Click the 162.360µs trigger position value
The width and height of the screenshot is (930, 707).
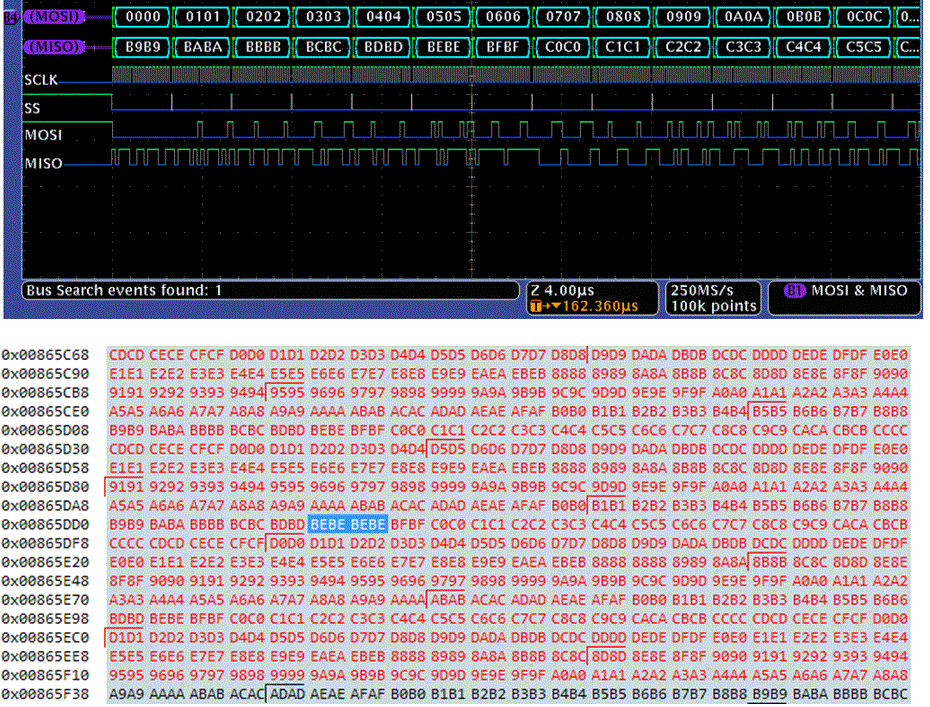pyautogui.click(x=600, y=306)
